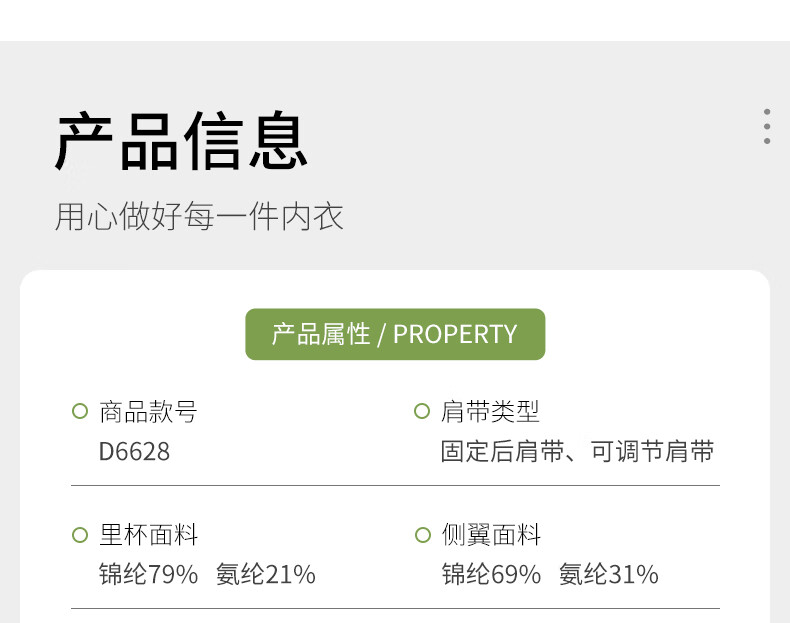This screenshot has height=623, width=790.
Task: Select the 肩带类型 label
Action: 490,411
